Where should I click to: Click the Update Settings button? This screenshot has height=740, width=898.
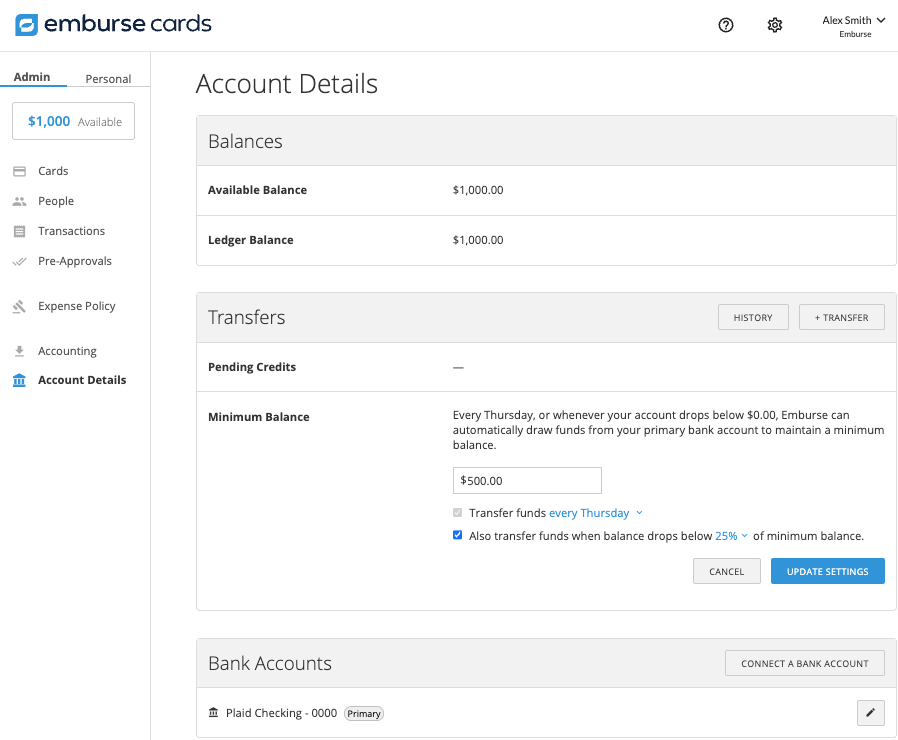click(x=827, y=571)
